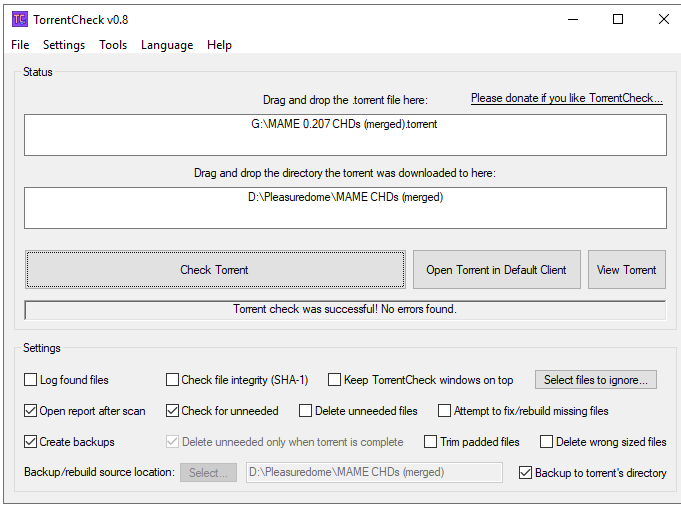Viewport: 681px width, 505px height.
Task: Open the Settings menu
Action: click(x=64, y=45)
